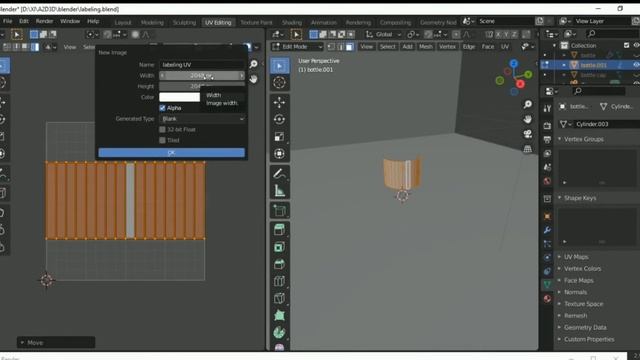The height and width of the screenshot is (360, 640).
Task: Select the Scale tool in 3D viewport
Action: click(280, 137)
